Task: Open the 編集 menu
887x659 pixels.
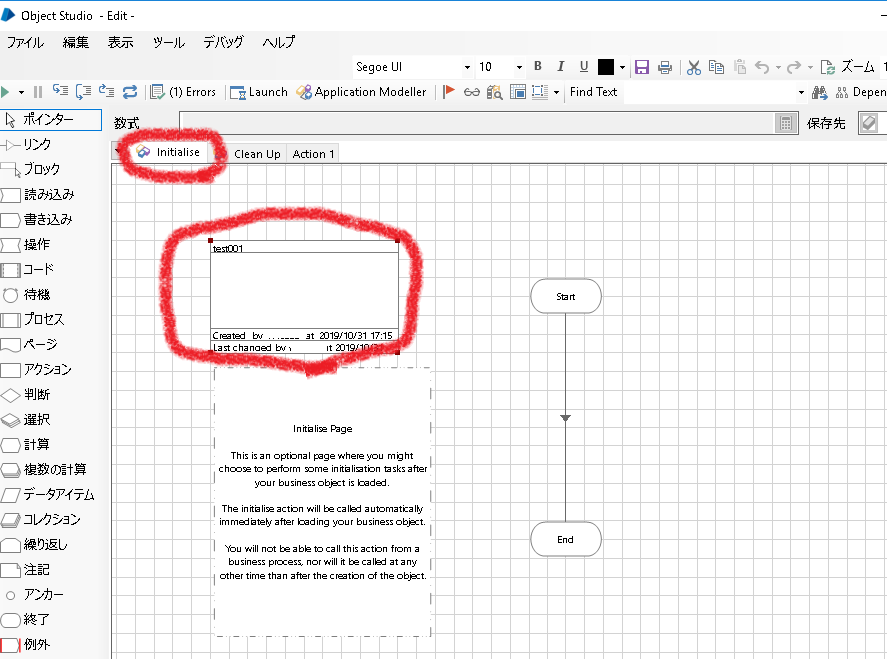Action: [76, 42]
